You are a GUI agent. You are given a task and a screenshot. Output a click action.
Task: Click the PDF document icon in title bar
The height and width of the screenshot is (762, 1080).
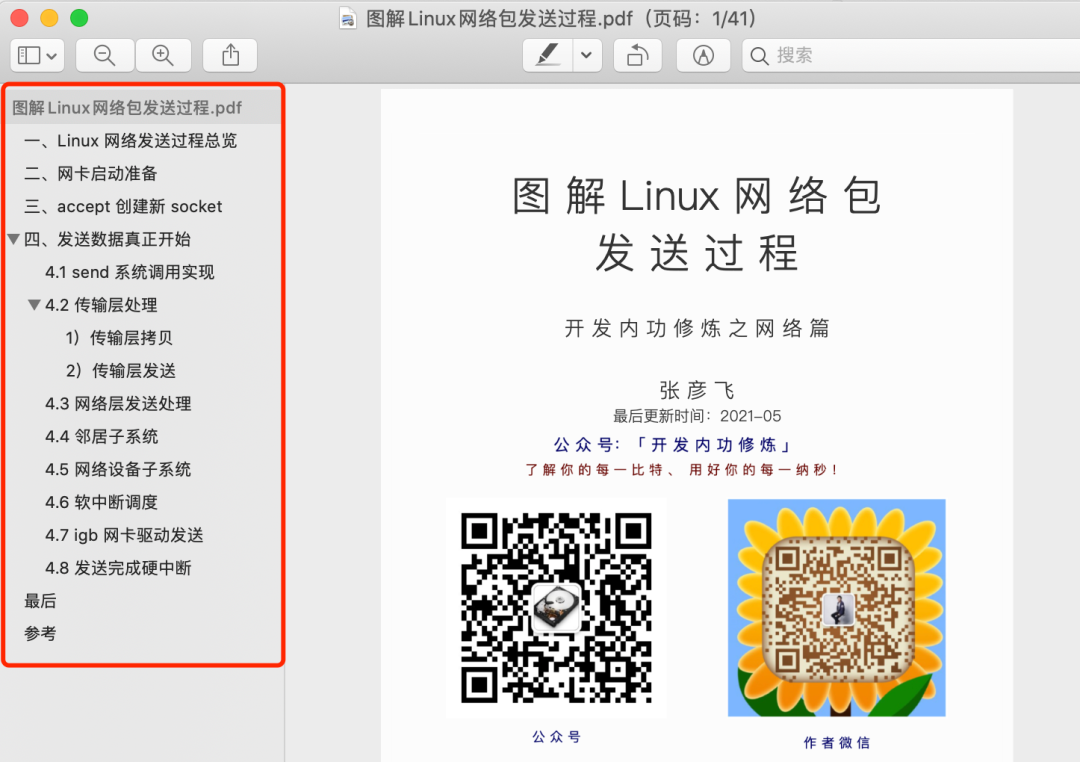pos(349,18)
